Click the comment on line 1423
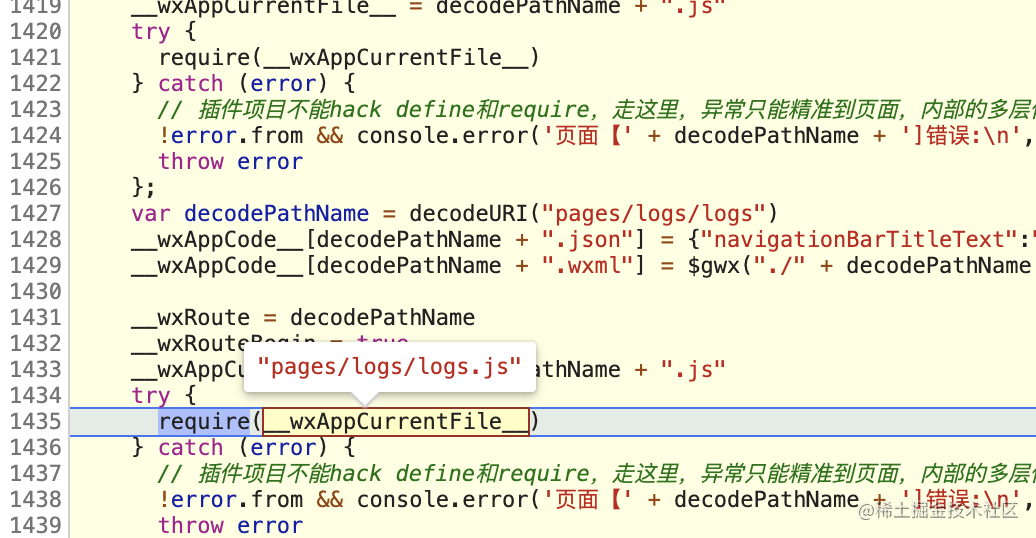Image resolution: width=1036 pixels, height=538 pixels. coord(597,109)
